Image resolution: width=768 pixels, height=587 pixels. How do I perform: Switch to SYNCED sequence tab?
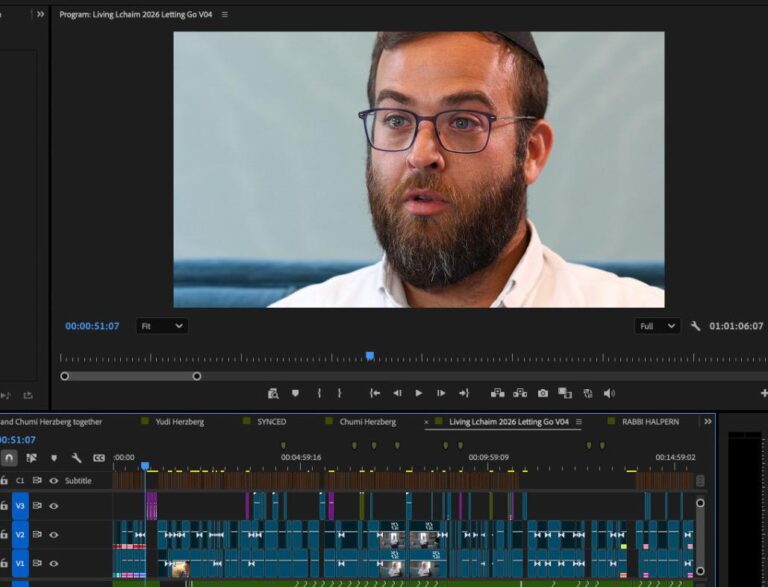point(272,422)
